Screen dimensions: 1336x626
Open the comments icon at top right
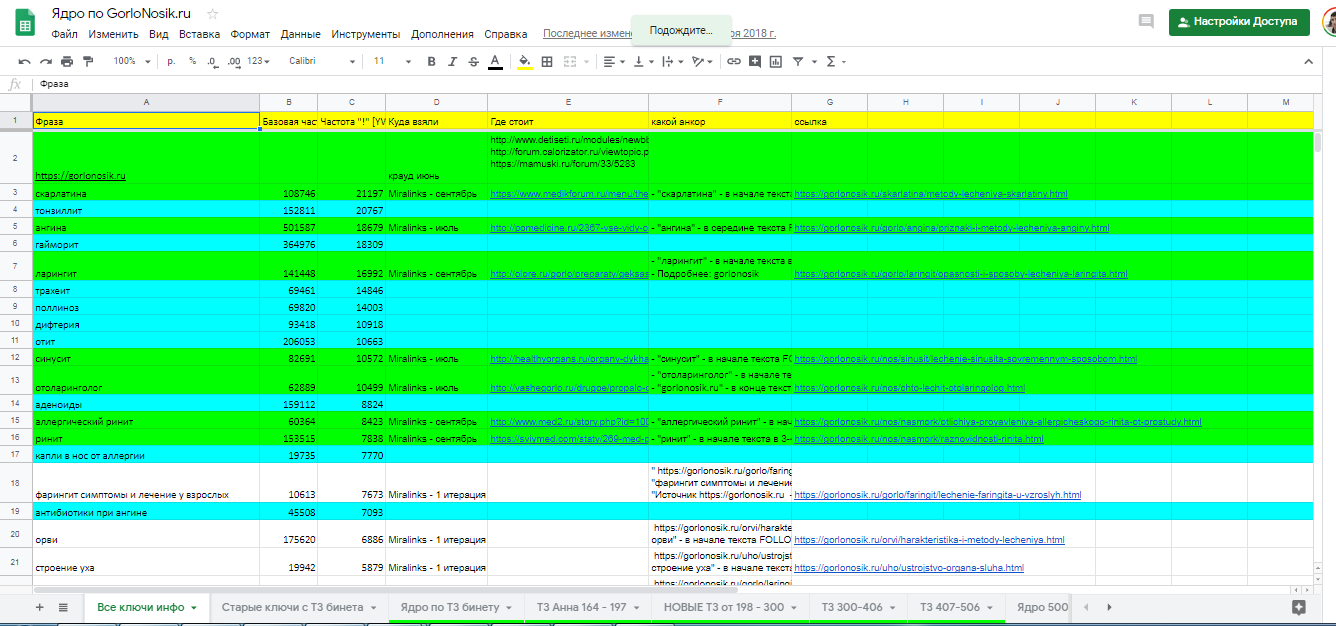[1146, 22]
